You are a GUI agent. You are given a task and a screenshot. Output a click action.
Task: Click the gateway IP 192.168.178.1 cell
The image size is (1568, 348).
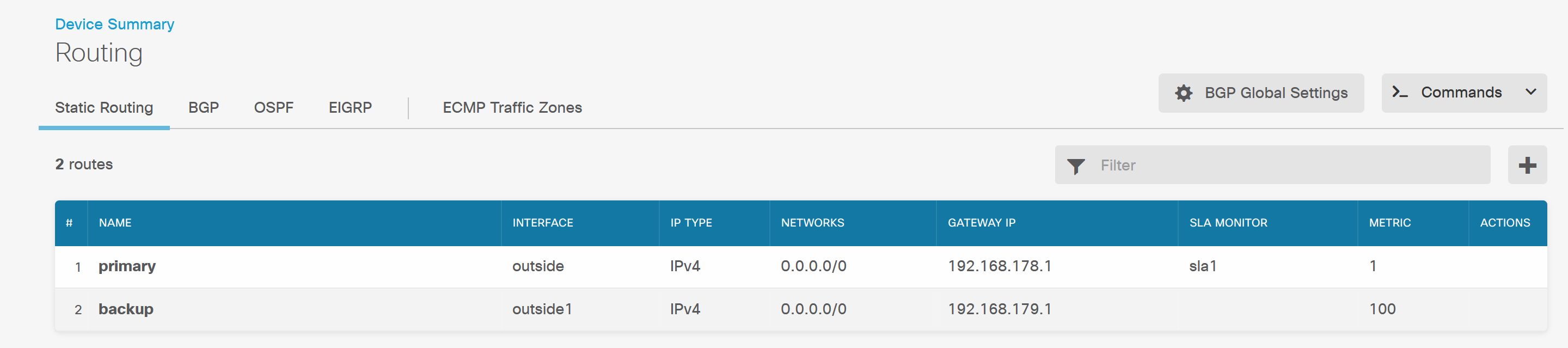coord(1000,266)
